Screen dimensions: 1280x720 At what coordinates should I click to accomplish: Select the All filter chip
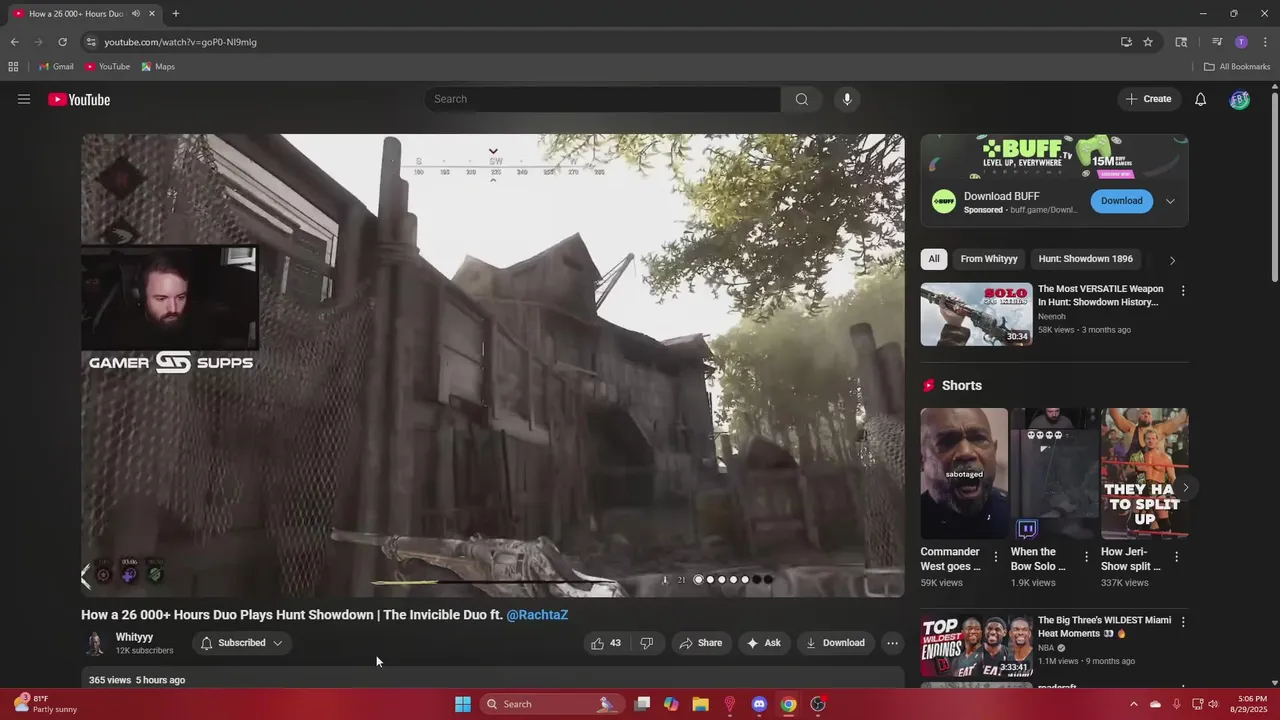(x=934, y=259)
